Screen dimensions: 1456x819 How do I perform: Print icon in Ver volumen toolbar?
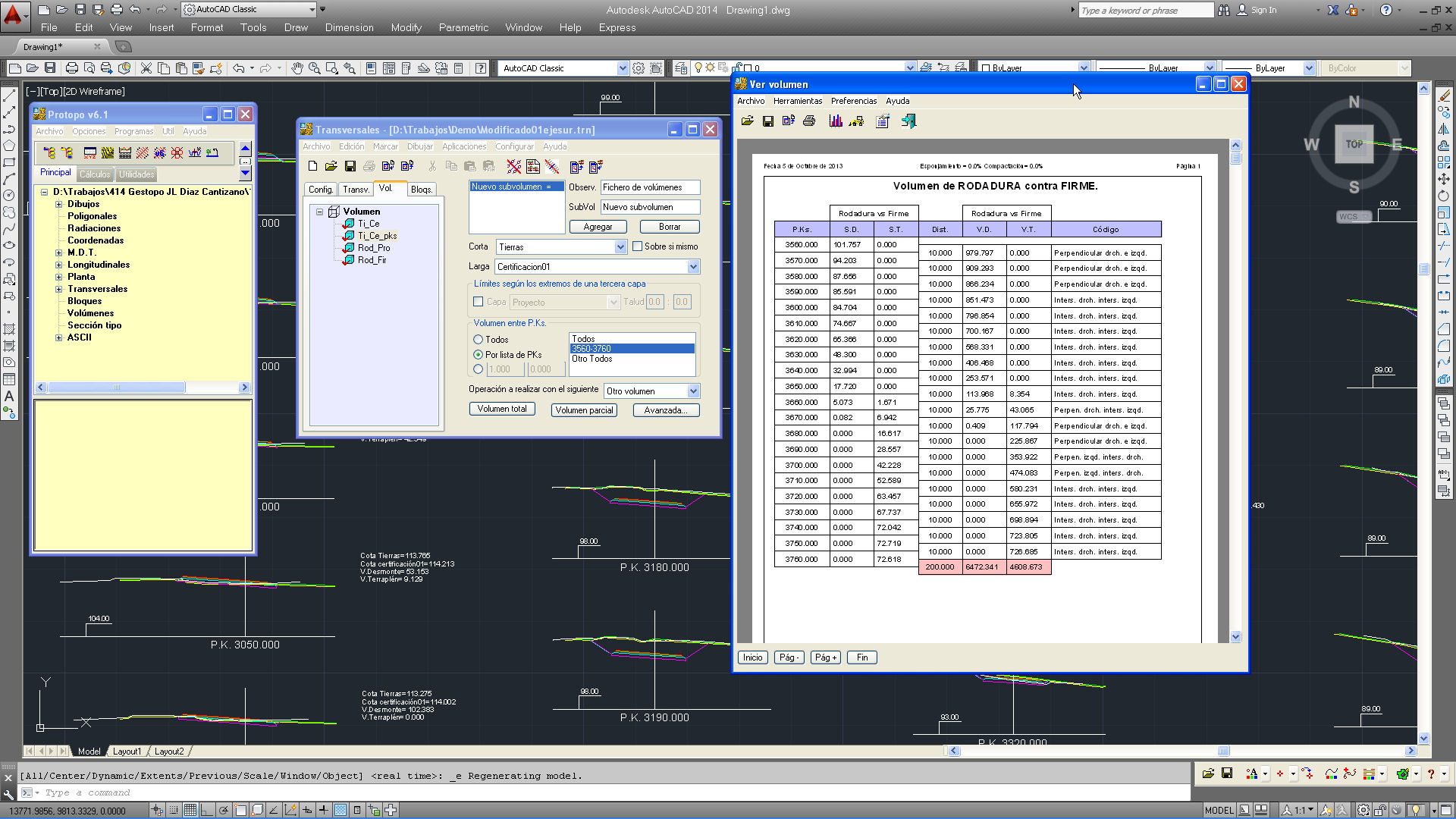[x=809, y=121]
